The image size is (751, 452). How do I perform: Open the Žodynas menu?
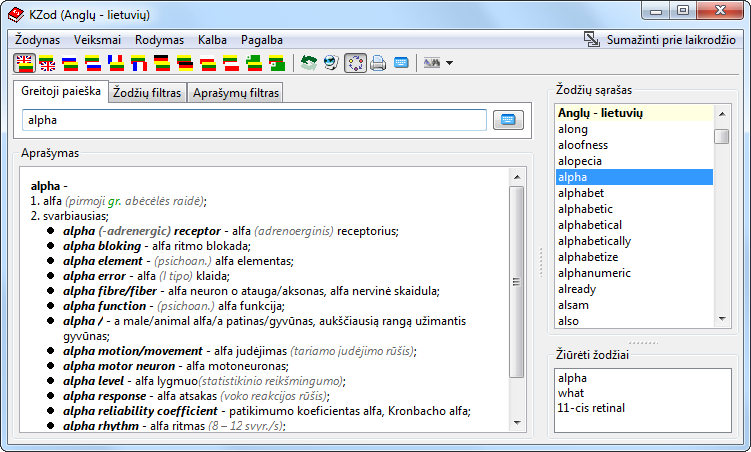click(37, 40)
